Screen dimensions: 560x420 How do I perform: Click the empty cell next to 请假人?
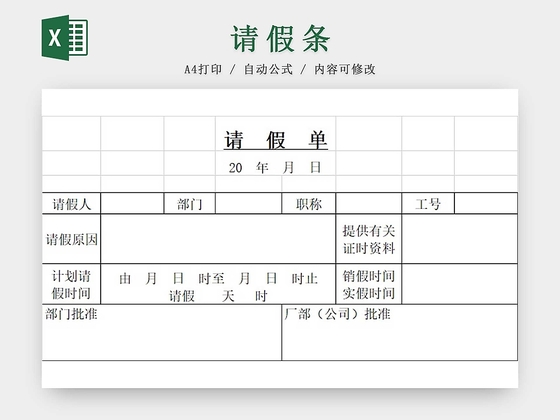click(x=132, y=204)
